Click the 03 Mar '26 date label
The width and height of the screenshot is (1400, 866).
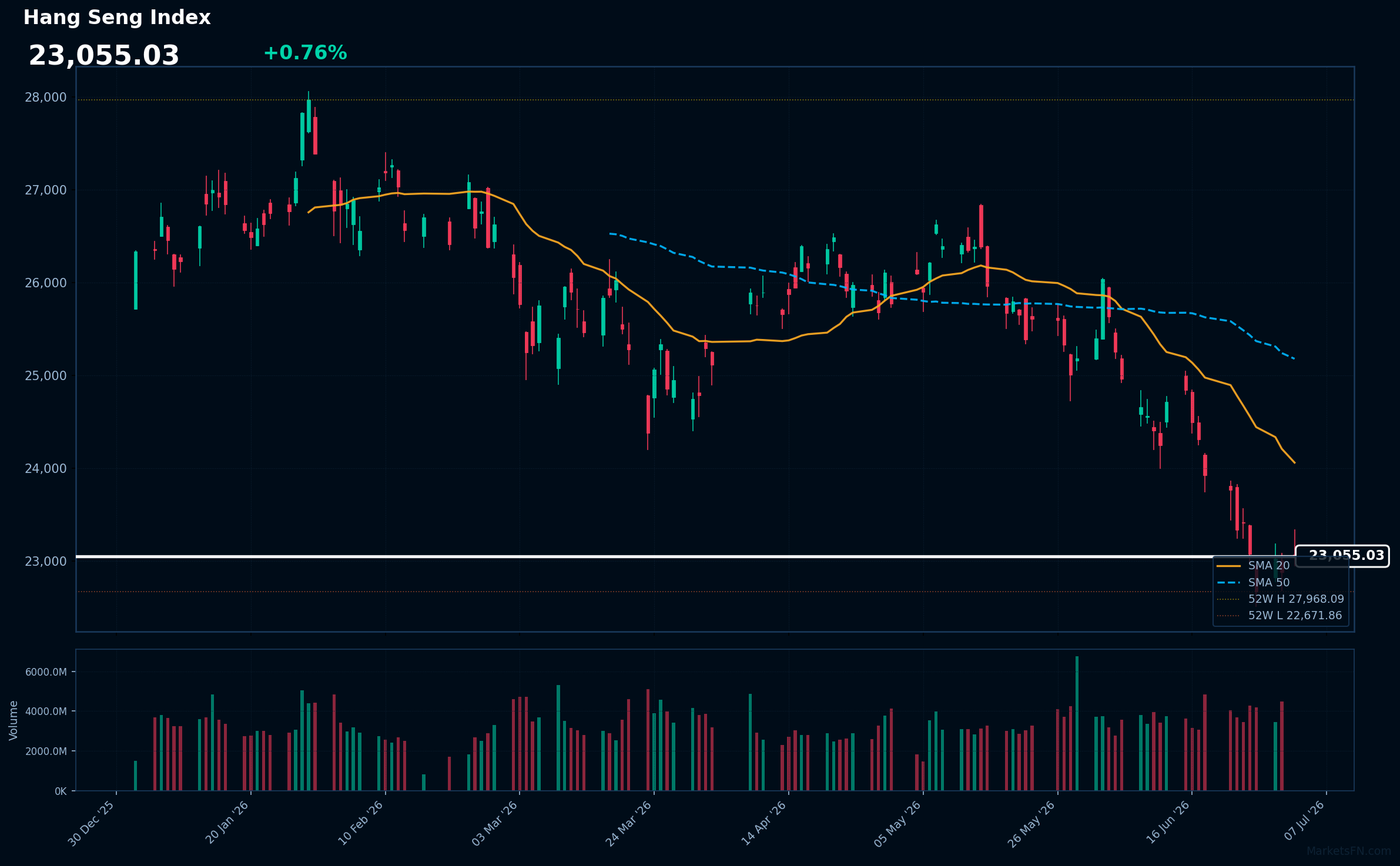[495, 823]
